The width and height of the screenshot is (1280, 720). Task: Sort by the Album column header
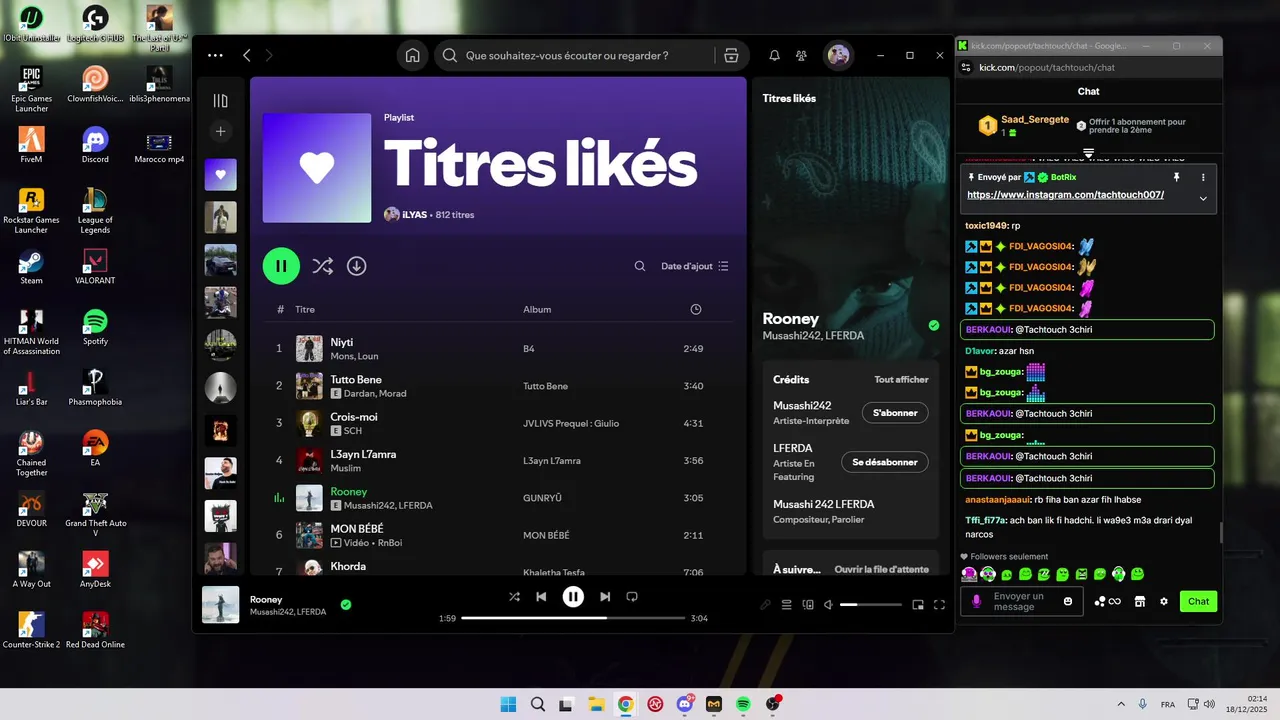537,310
